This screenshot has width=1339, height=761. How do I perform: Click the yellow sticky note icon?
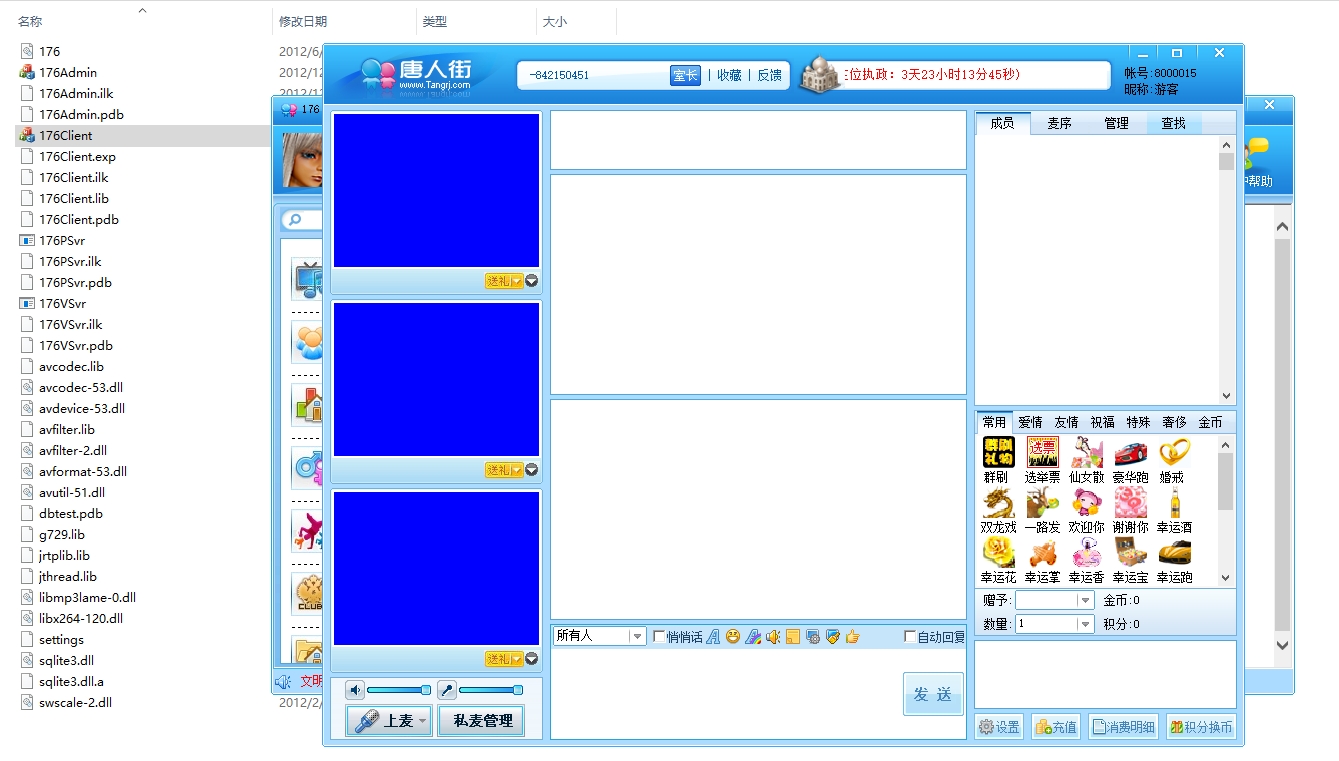click(793, 636)
